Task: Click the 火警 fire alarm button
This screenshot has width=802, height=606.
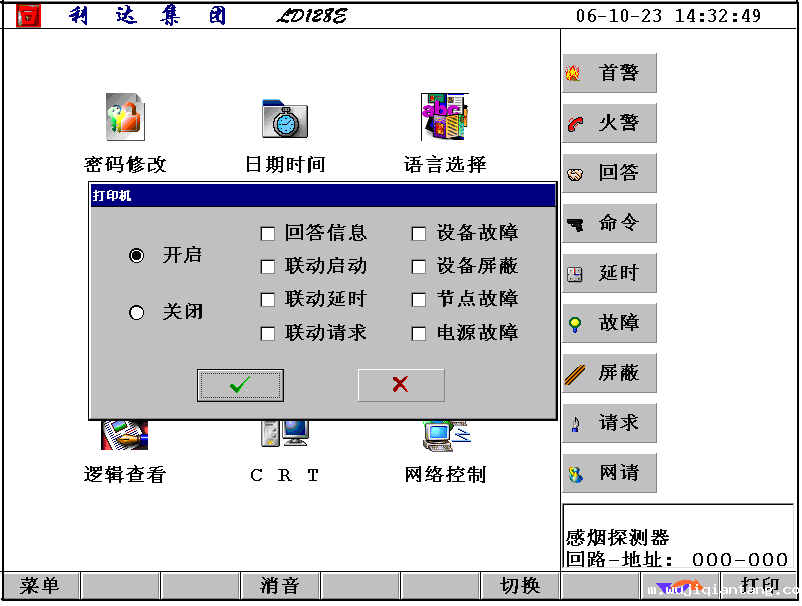Action: (x=609, y=123)
